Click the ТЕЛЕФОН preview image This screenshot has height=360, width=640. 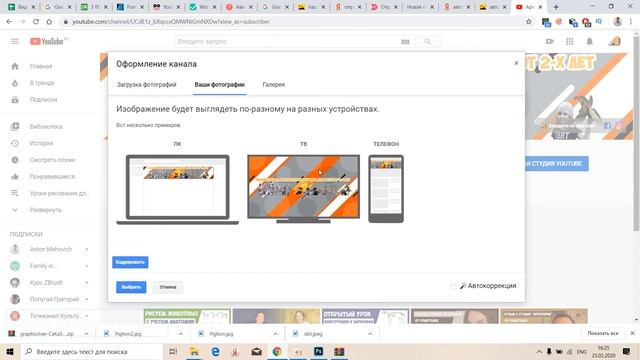386,189
